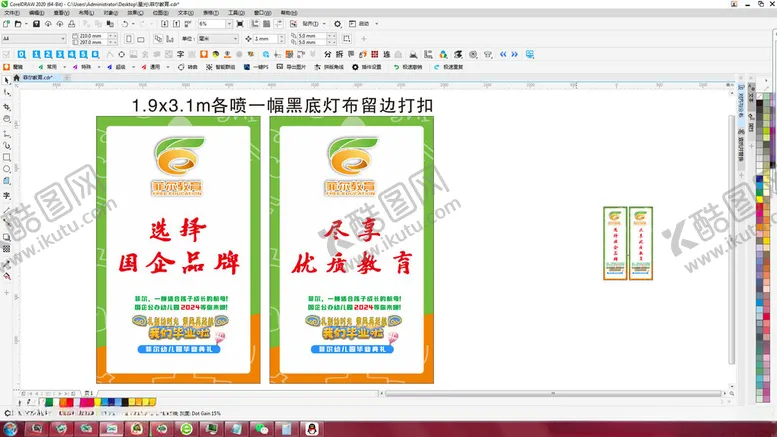The width and height of the screenshot is (777, 437).
Task: Click the WeChat icon in the taskbar
Action: click(261, 429)
